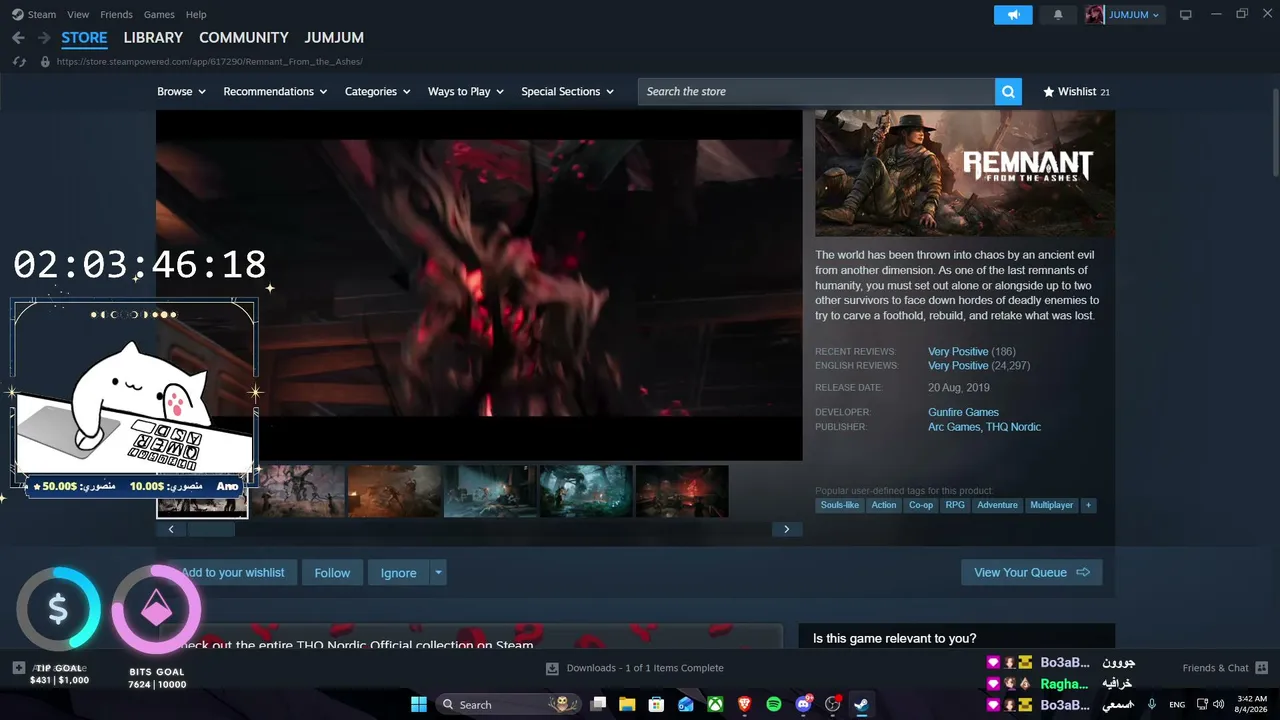Switch to the LIBRARY tab
This screenshot has height=720, width=1280.
point(153,38)
